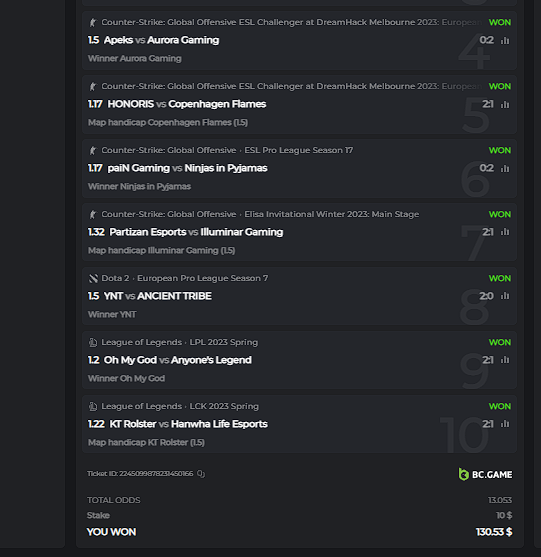Open stats icon for YNT vs ANCIENT TRIBE
Screen dimensions: 541x557
coord(505,296)
